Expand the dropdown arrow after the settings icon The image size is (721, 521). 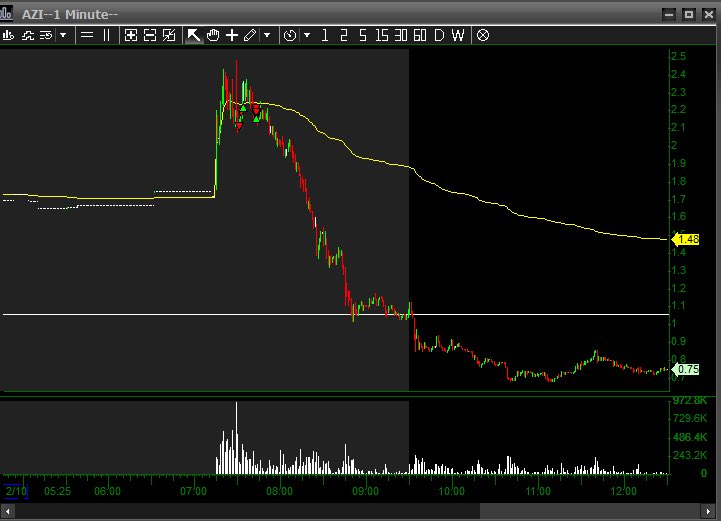point(63,35)
